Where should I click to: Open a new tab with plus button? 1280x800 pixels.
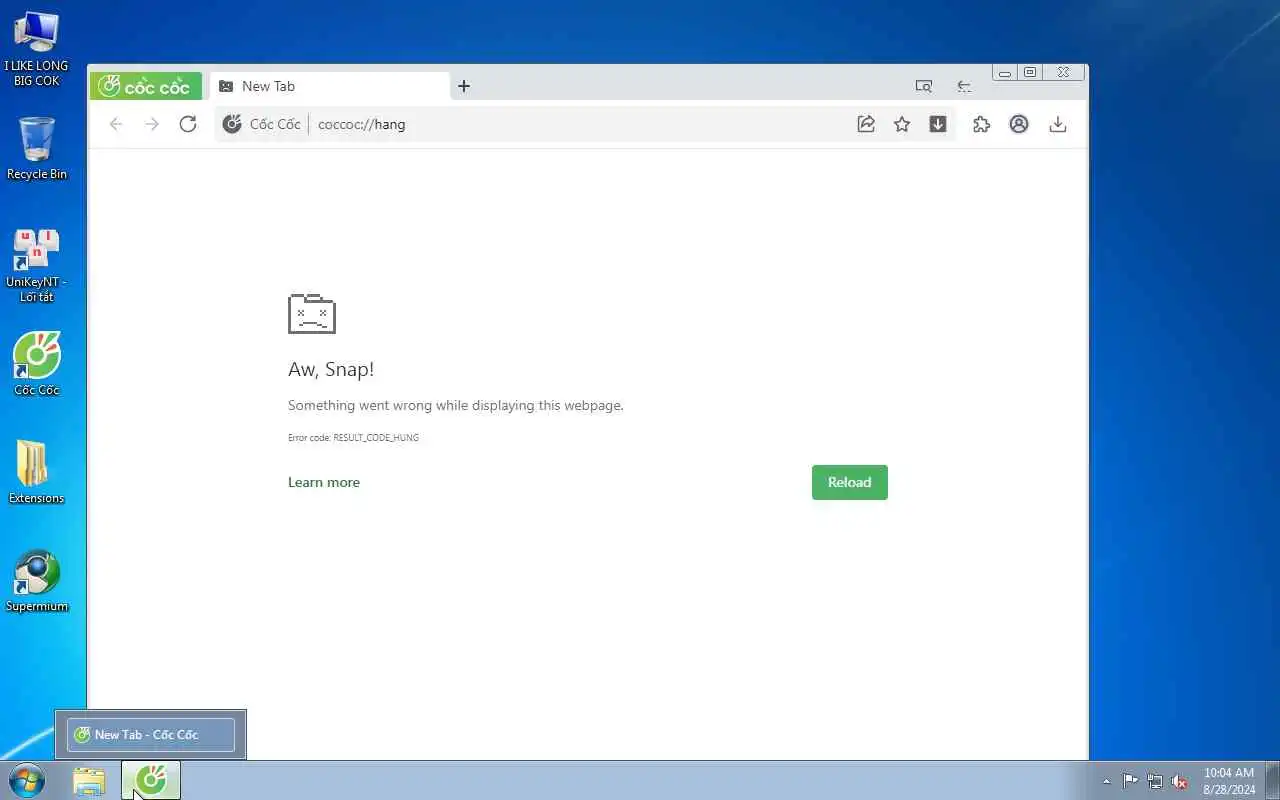click(x=464, y=86)
